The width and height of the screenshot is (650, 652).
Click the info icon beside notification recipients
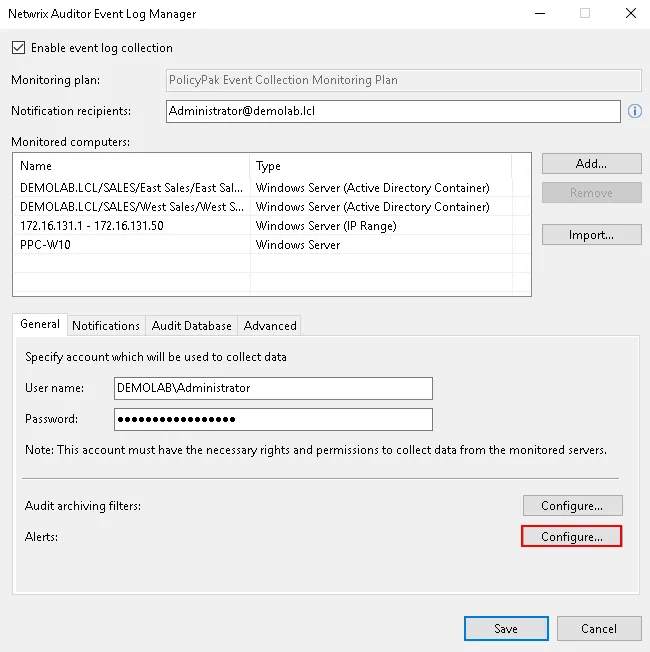point(634,111)
